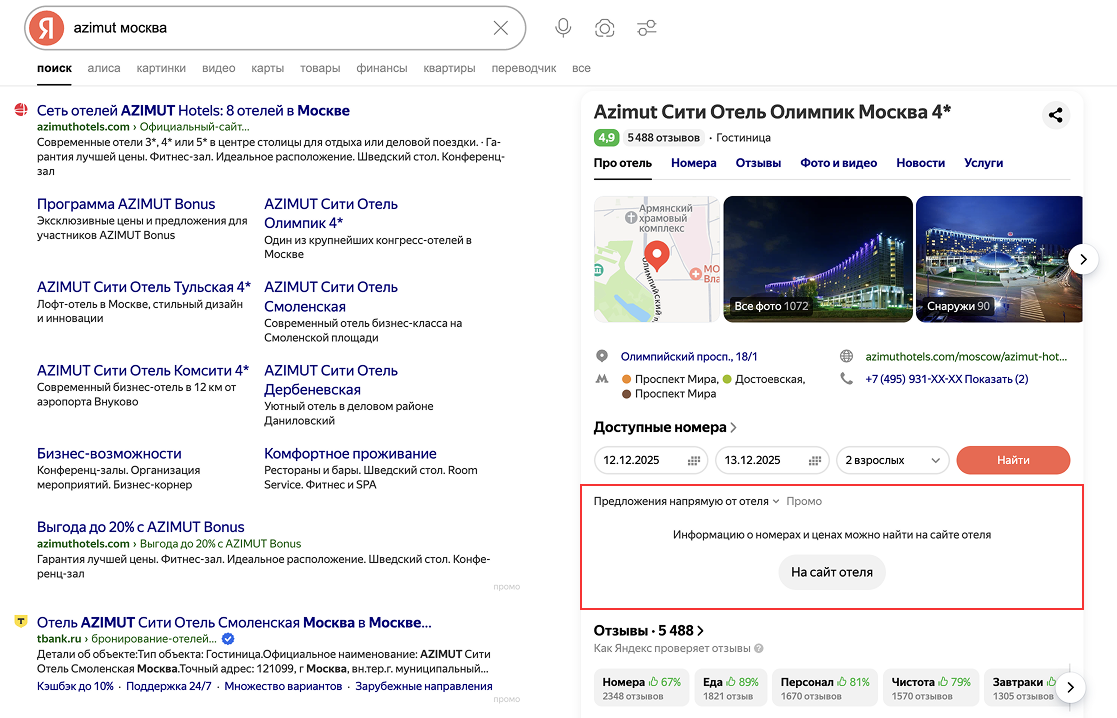1117x718 pixels.
Task: Expand 'Доступные номера' section arrow
Action: click(x=734, y=427)
